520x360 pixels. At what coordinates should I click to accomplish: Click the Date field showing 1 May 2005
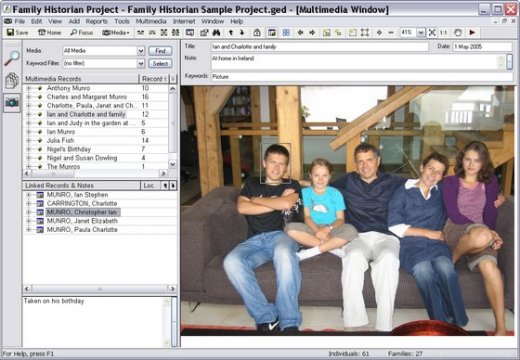[482, 47]
